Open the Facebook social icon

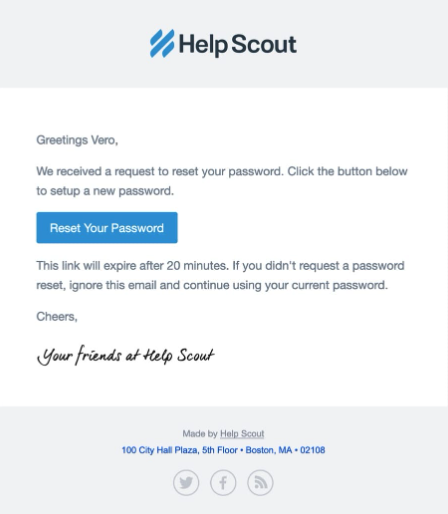223,482
